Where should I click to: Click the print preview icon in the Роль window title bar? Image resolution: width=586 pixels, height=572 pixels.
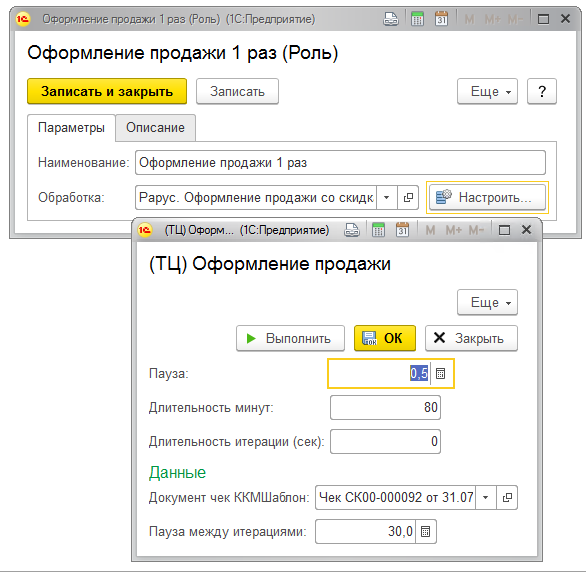391,19
